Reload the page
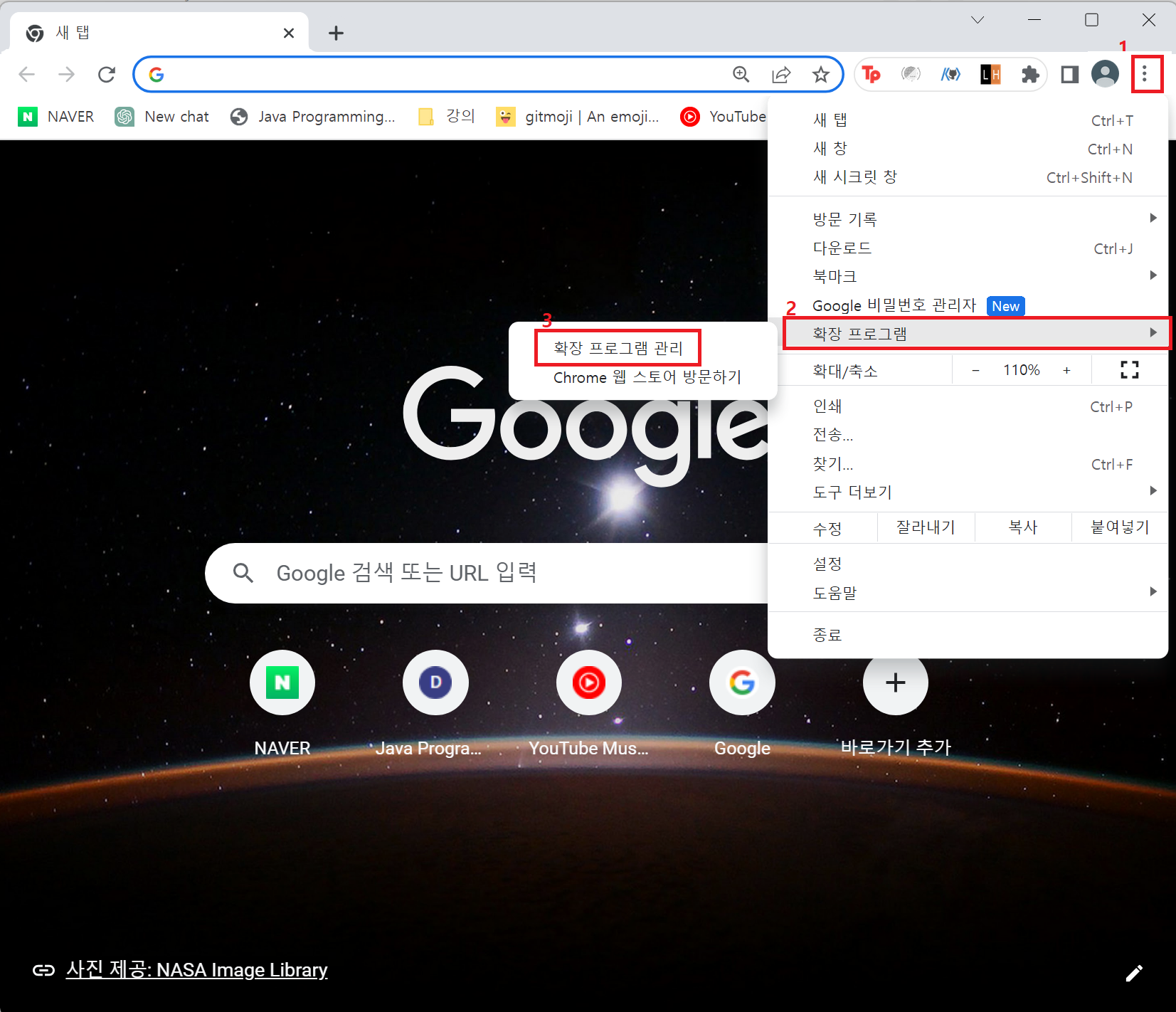Screen dimensions: 1176x1012 click(x=107, y=74)
